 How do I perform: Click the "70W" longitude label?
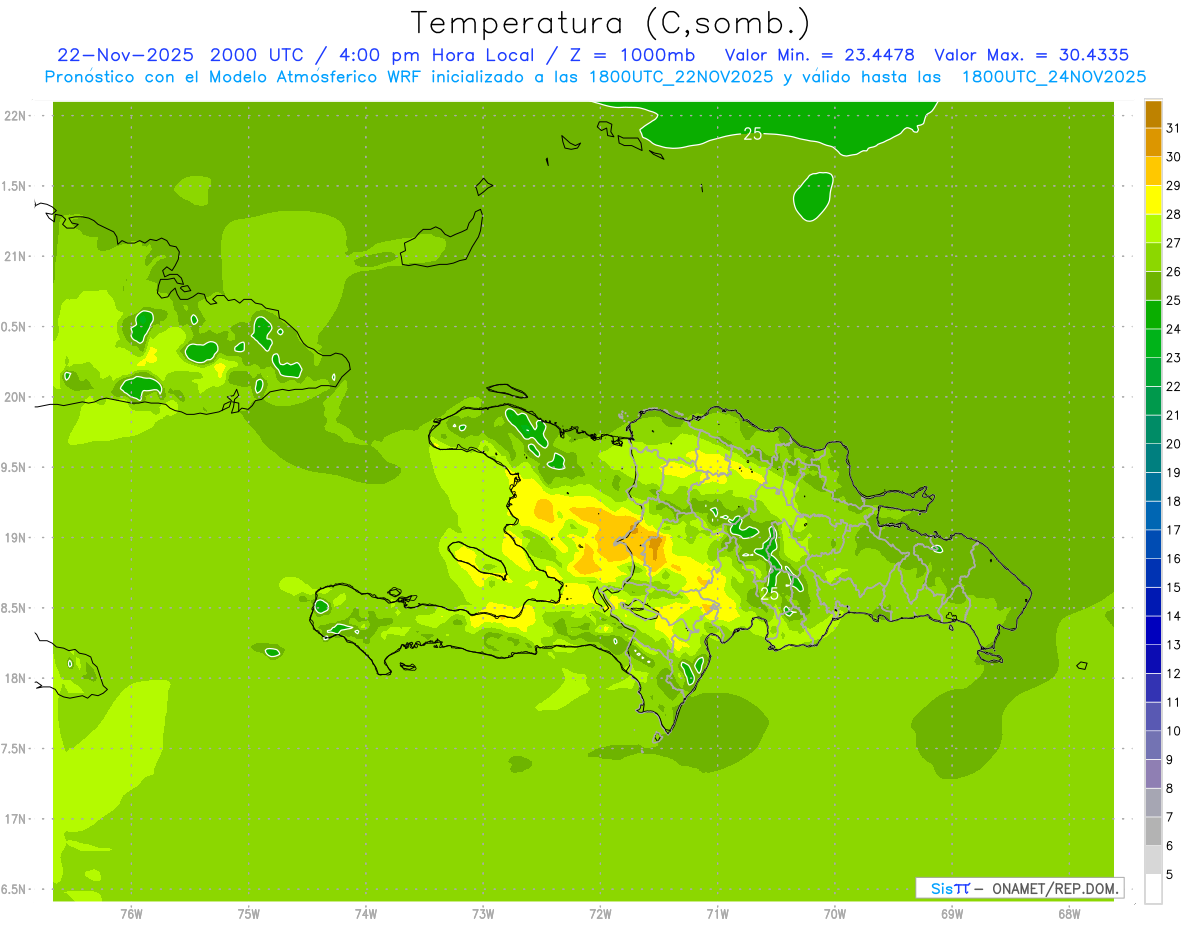[x=834, y=913]
